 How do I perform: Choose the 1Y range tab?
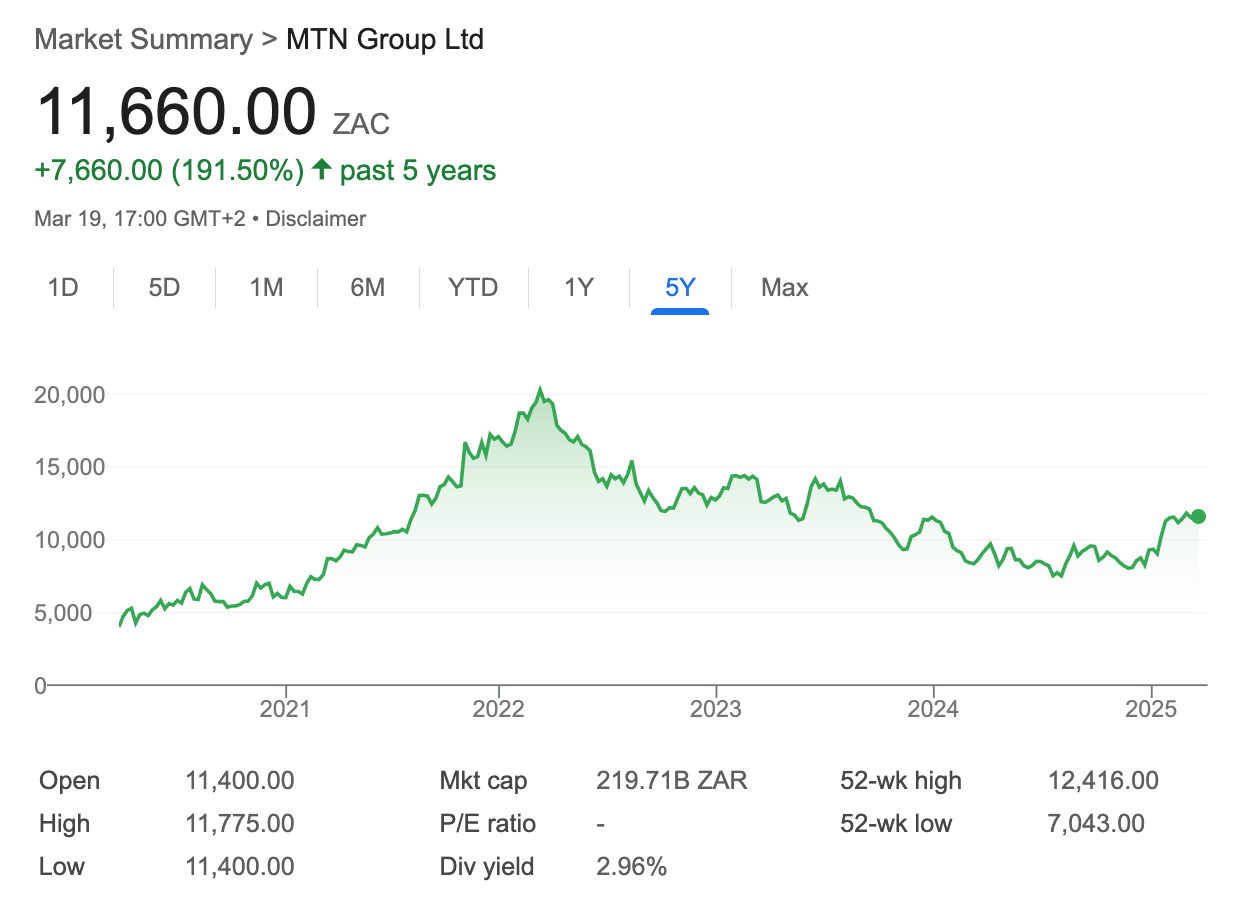click(579, 288)
